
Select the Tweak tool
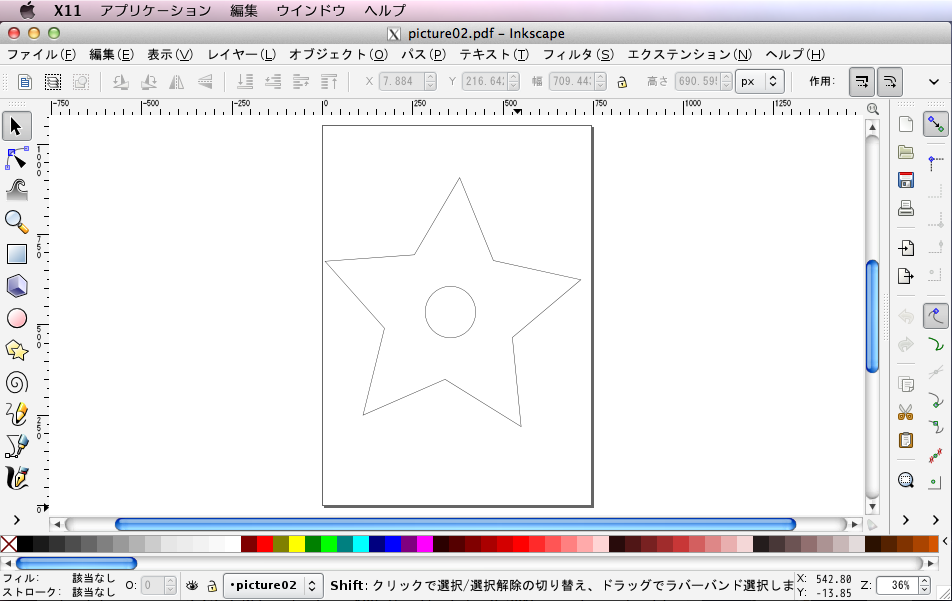16,190
